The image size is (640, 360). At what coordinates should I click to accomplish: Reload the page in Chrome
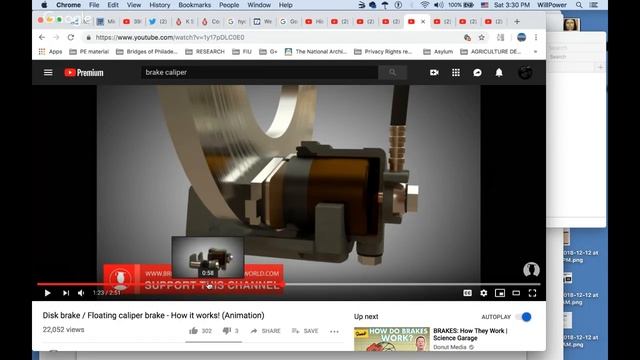71,37
